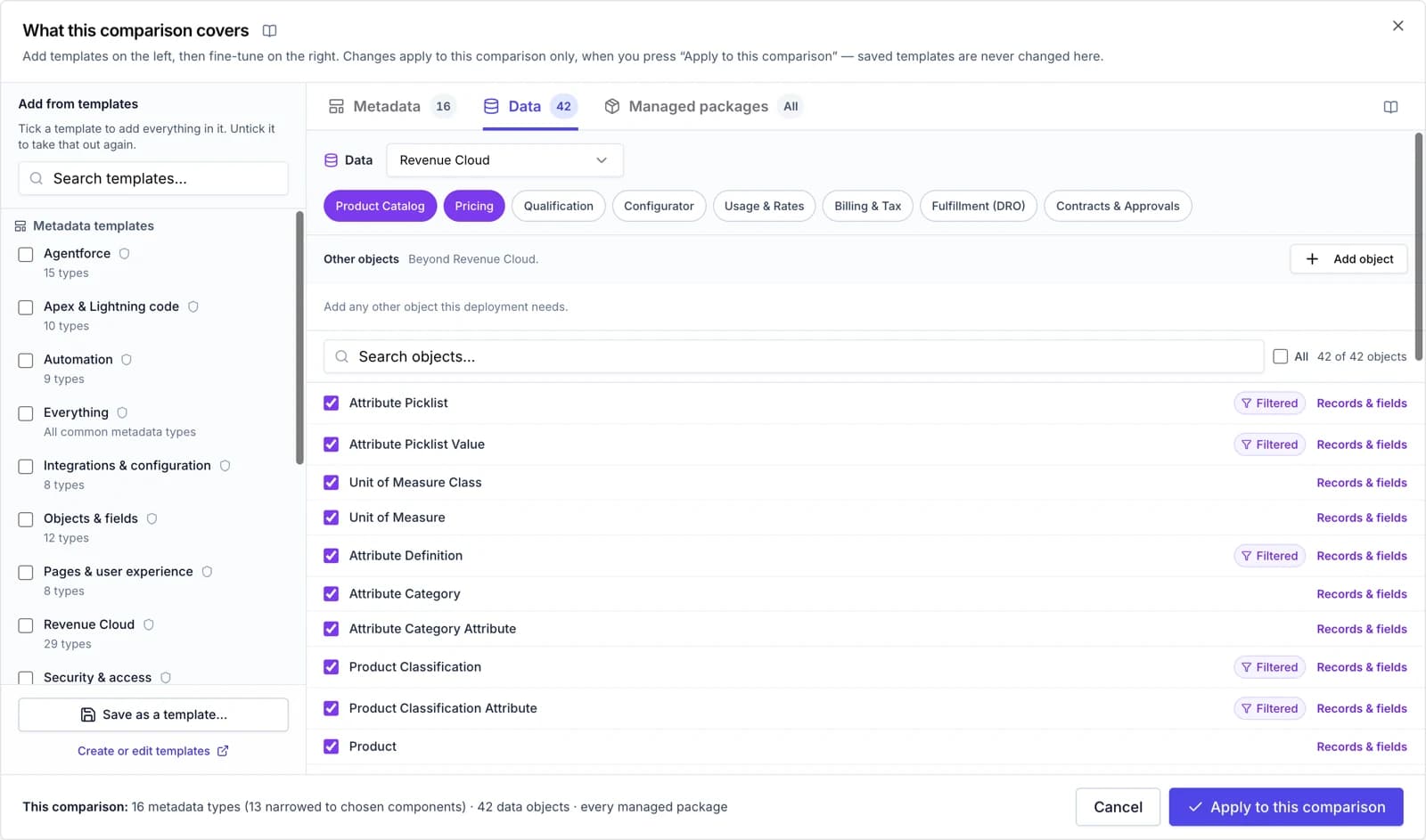Click the shield icon next to Apex & Lightning code
1426x840 pixels.
point(193,306)
